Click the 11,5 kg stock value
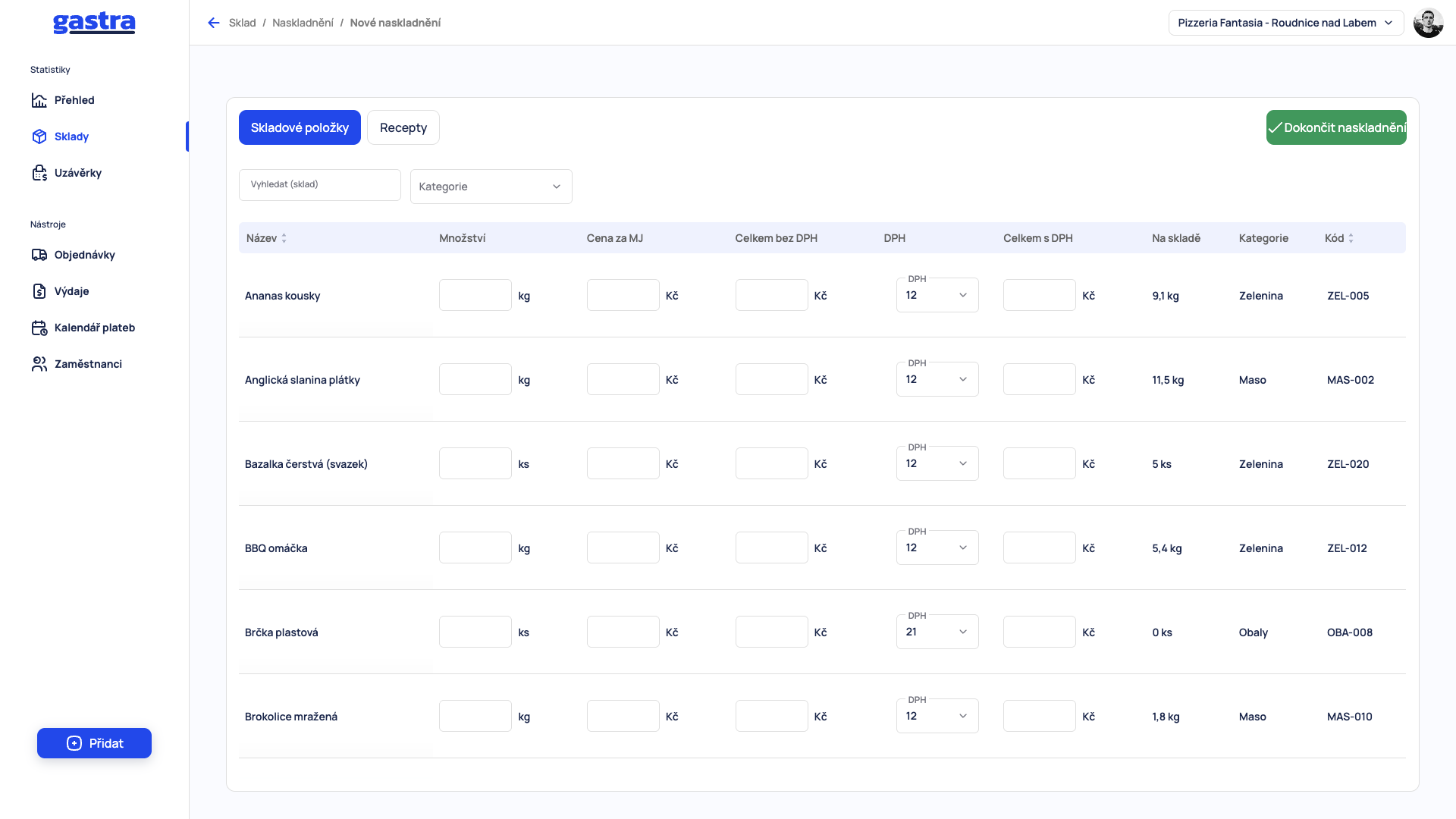This screenshot has height=819, width=1456. tap(1168, 380)
